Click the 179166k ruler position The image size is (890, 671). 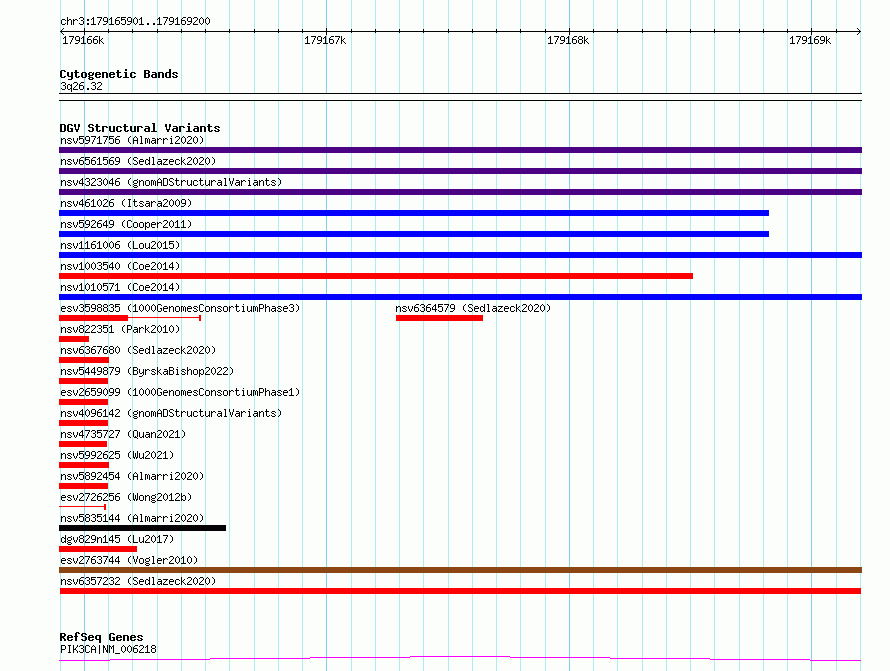pos(83,40)
